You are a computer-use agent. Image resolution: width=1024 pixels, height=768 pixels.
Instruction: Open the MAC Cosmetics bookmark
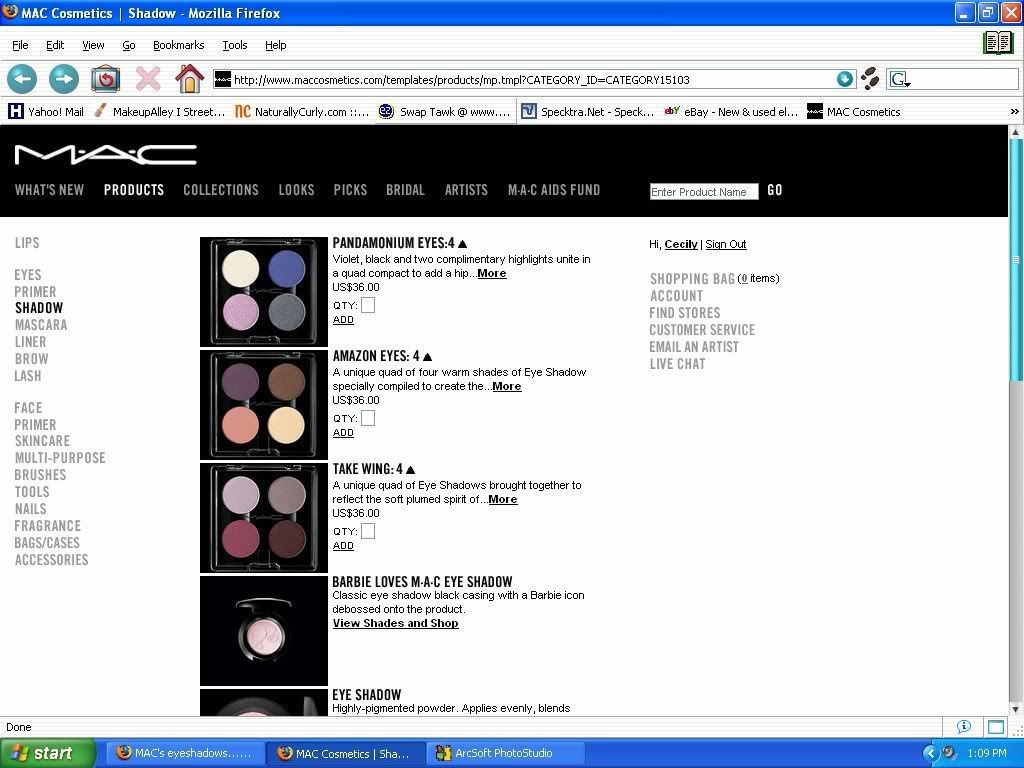[854, 112]
